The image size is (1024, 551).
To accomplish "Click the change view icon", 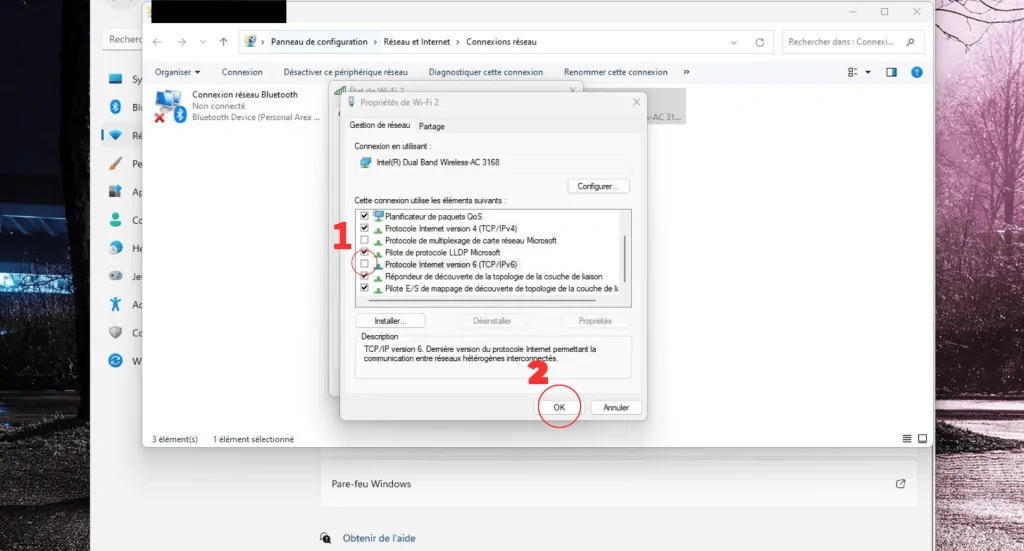I will coord(852,72).
